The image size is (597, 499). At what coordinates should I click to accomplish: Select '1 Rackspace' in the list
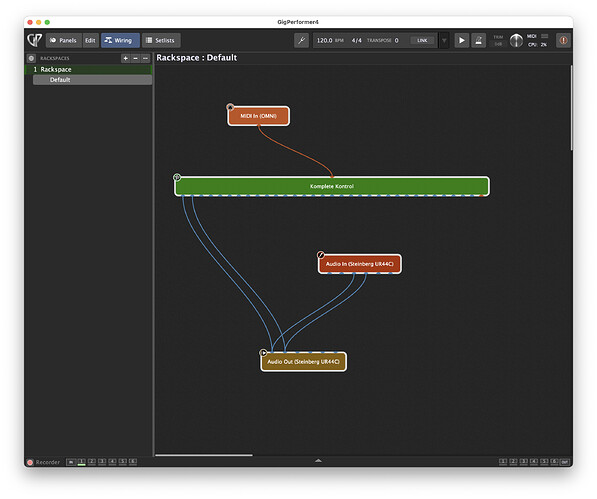(88, 69)
